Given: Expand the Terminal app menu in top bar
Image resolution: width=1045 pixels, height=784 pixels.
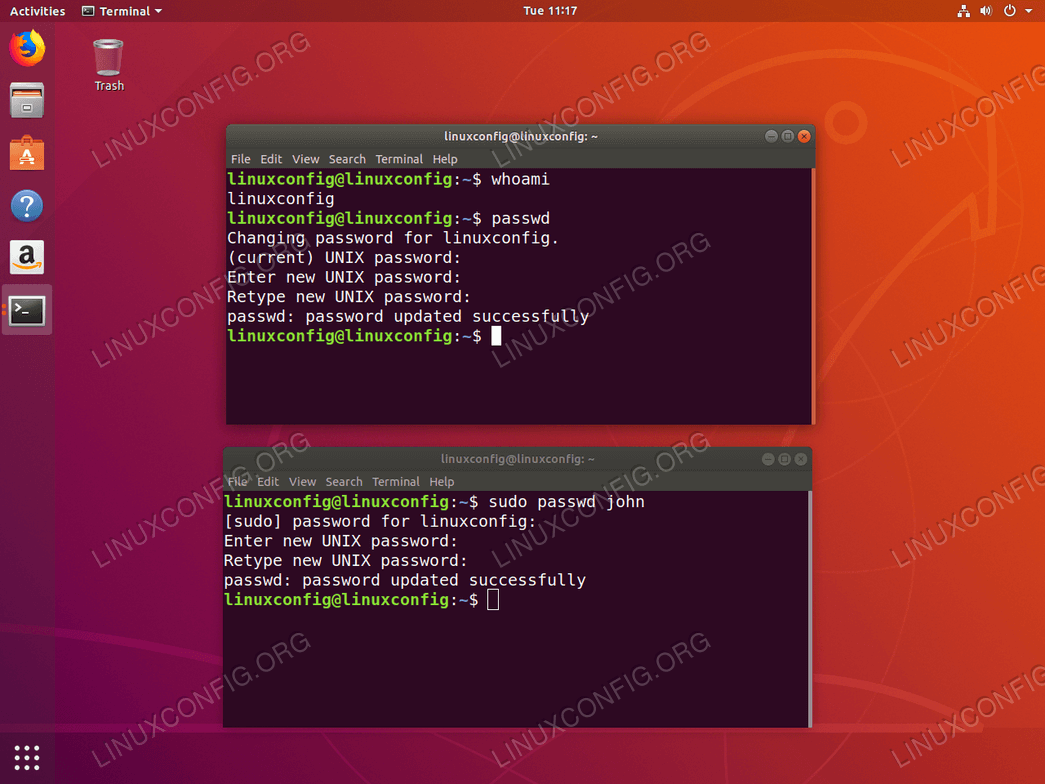Looking at the screenshot, I should [122, 11].
